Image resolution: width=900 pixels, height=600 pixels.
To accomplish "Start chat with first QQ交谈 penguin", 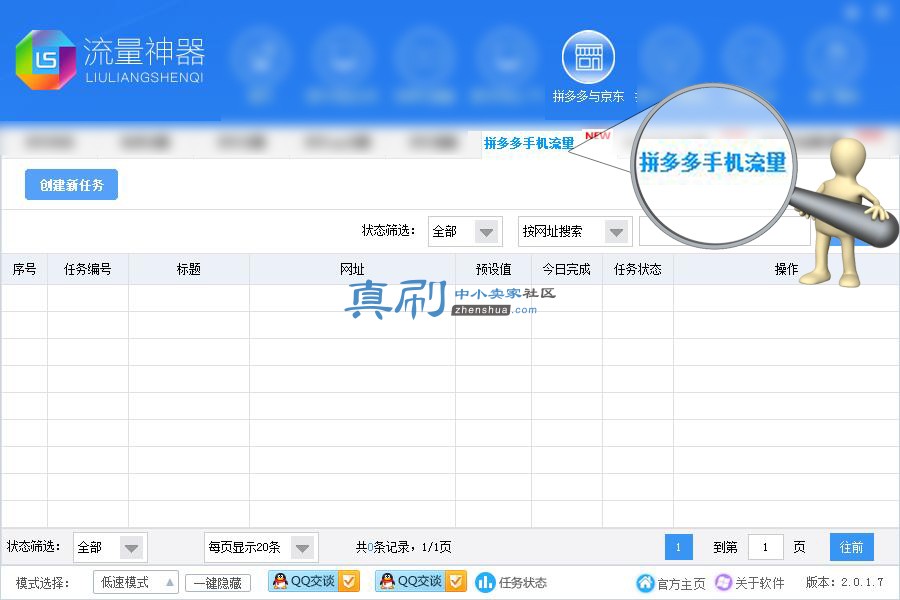I will pyautogui.click(x=280, y=581).
